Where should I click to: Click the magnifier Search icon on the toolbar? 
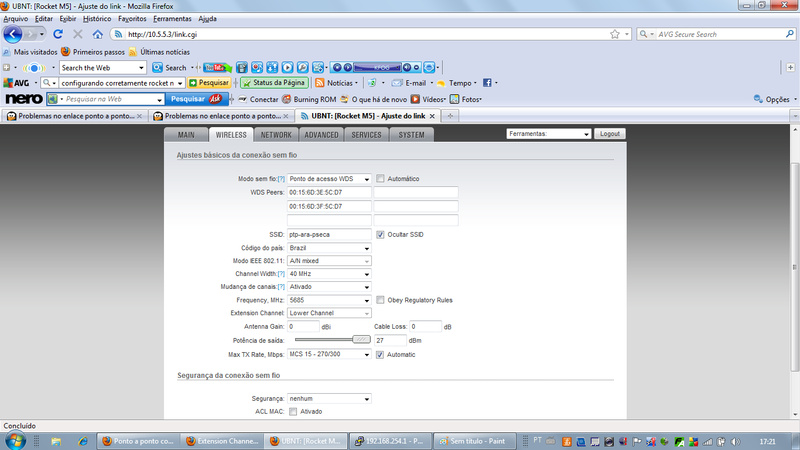(157, 67)
